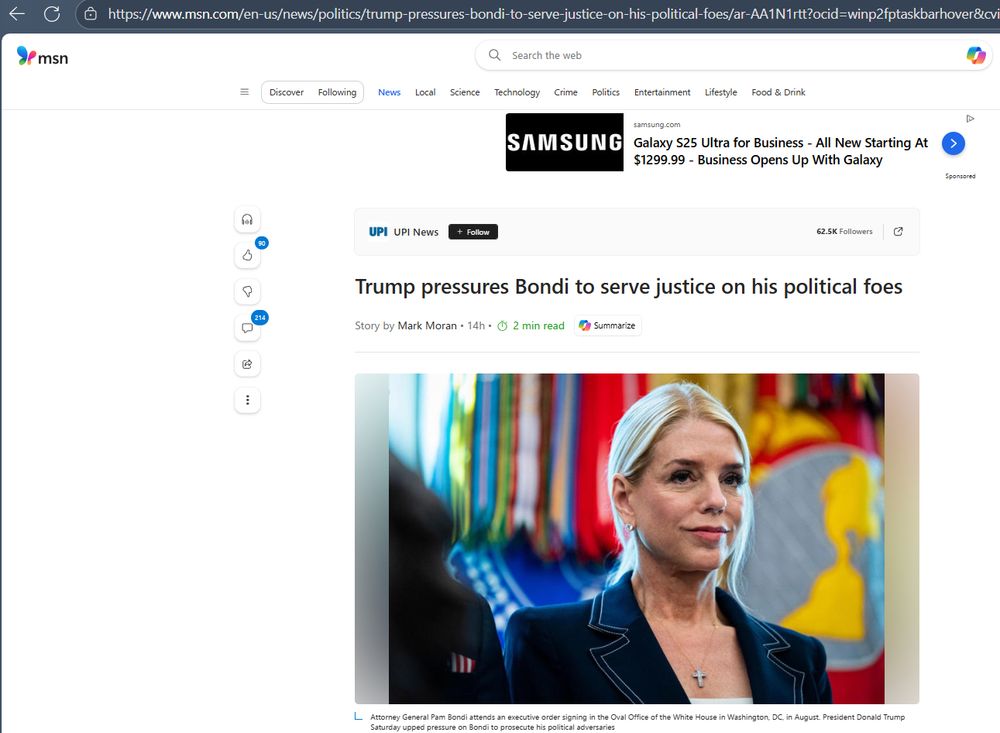Click the blue arrow on the Samsung ad
Screen dimensions: 1000x733
click(953, 143)
